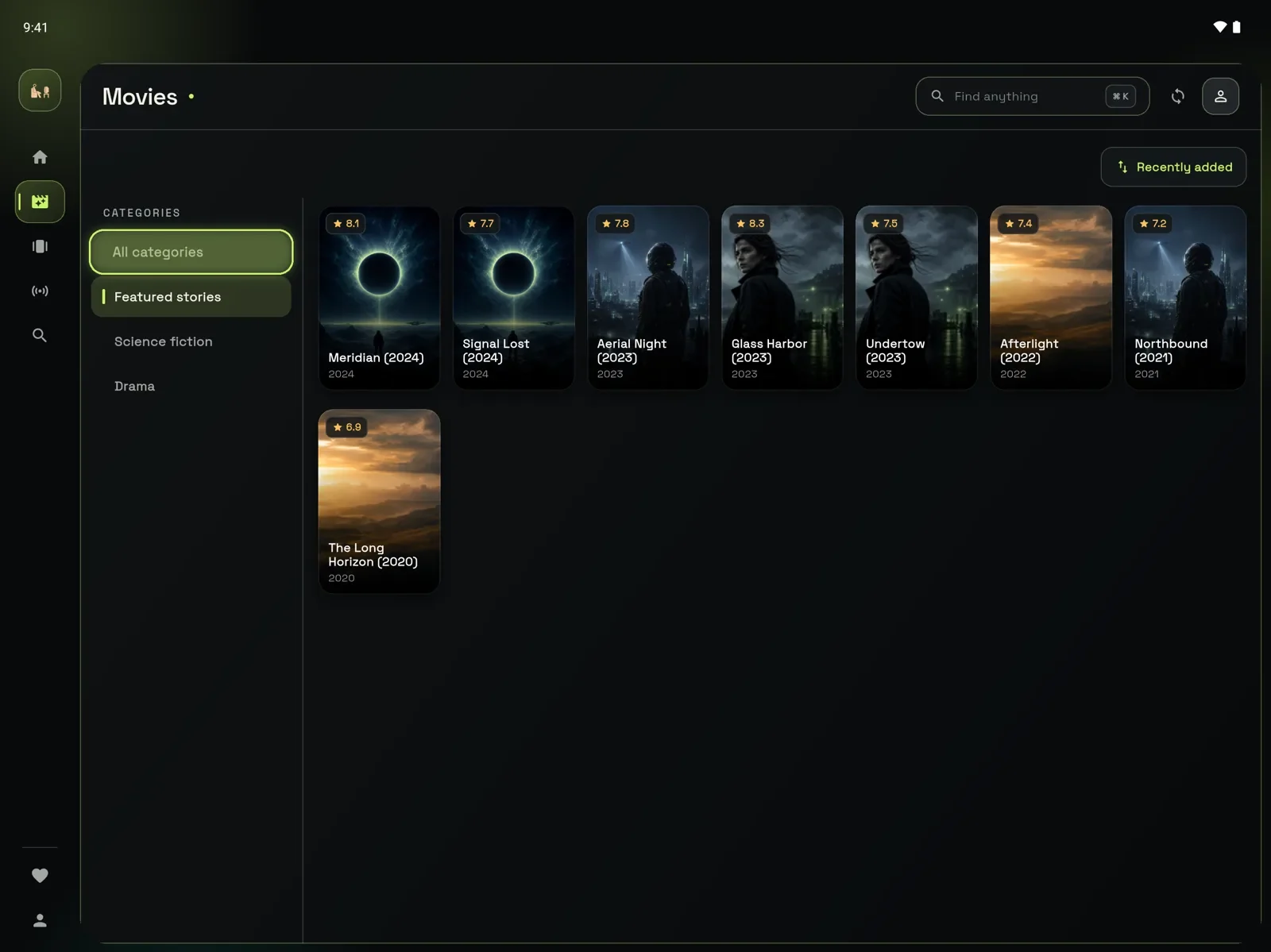
Task: Click the Movies page title
Action: tap(140, 96)
